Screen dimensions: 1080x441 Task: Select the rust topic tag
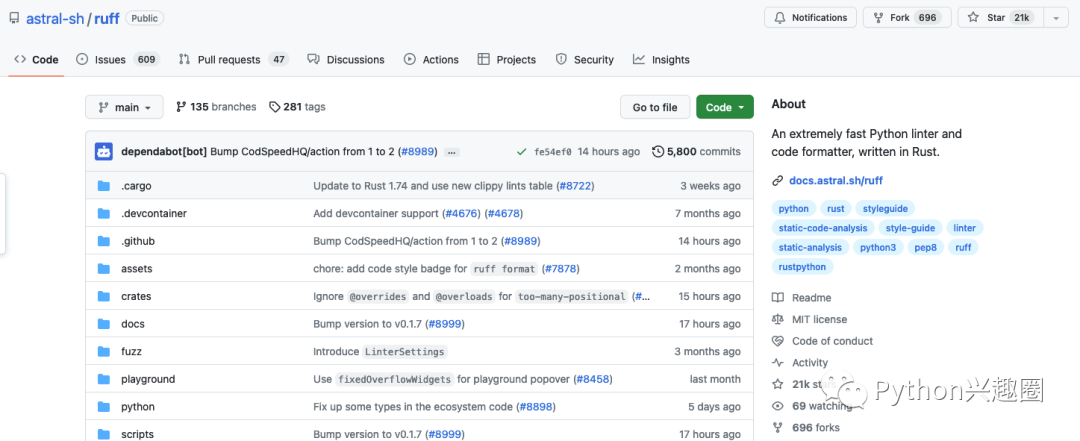point(835,209)
